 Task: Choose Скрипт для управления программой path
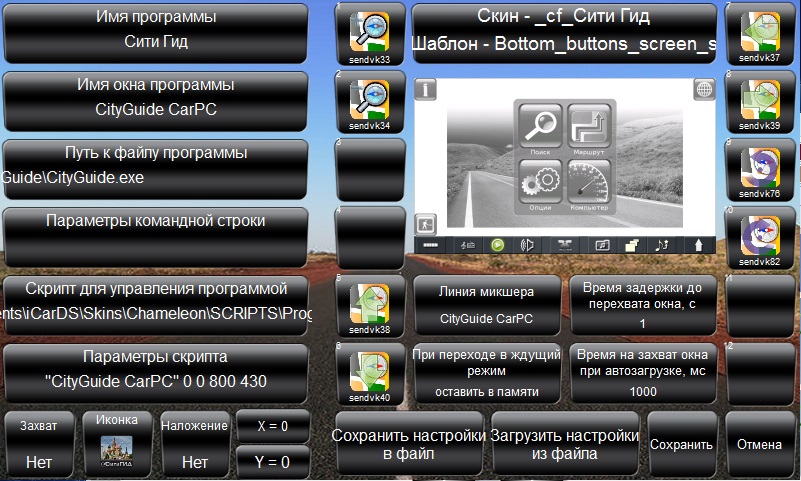pyautogui.click(x=156, y=306)
